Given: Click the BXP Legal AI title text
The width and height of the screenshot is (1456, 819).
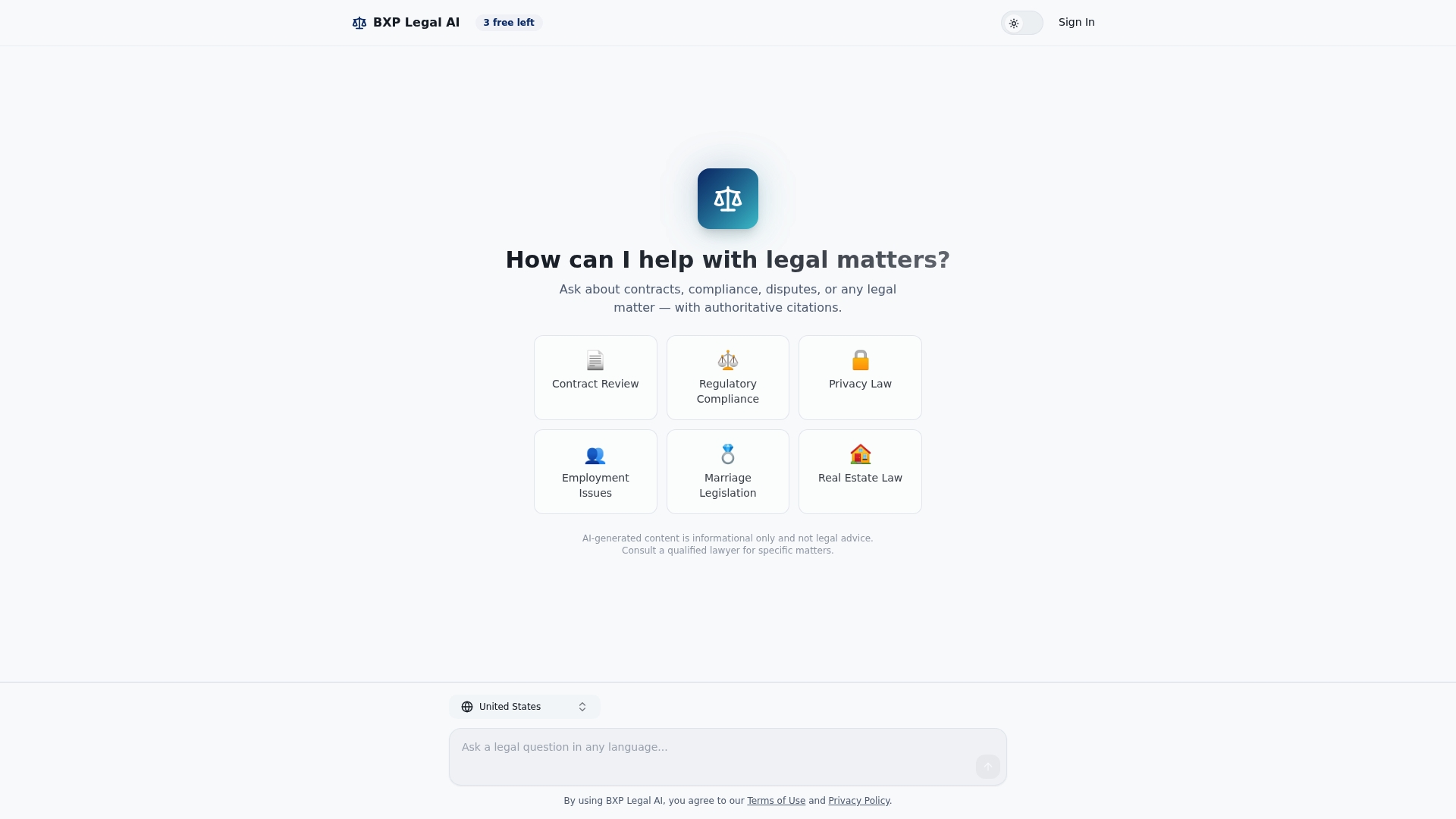Looking at the screenshot, I should (x=416, y=23).
